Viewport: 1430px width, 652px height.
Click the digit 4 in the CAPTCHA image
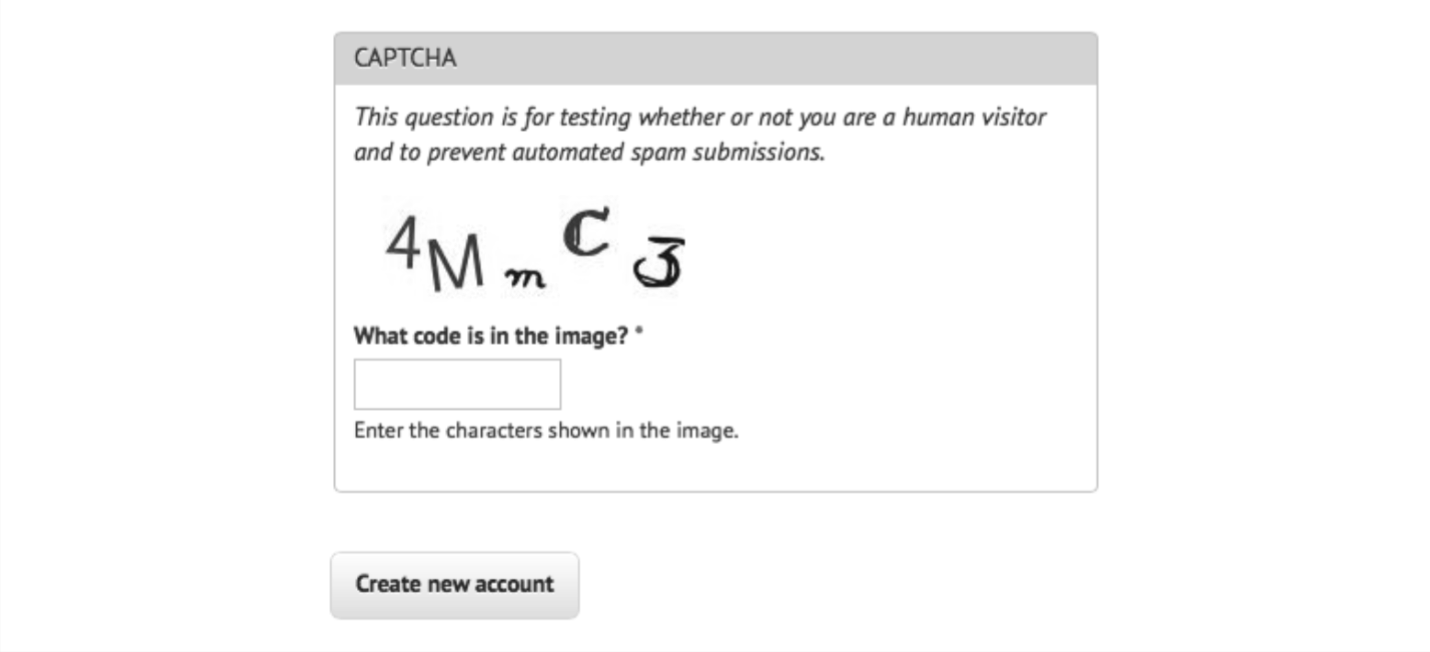pyautogui.click(x=402, y=243)
